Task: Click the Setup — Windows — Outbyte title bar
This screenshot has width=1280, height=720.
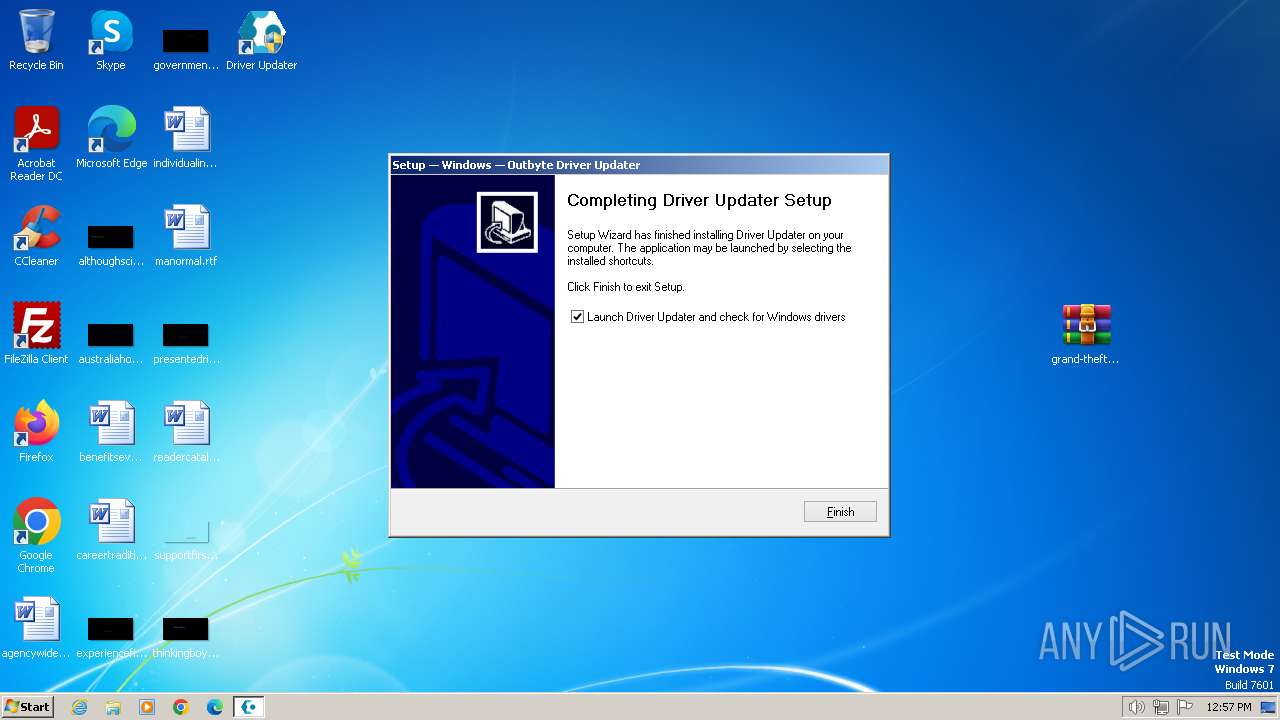Action: click(639, 165)
